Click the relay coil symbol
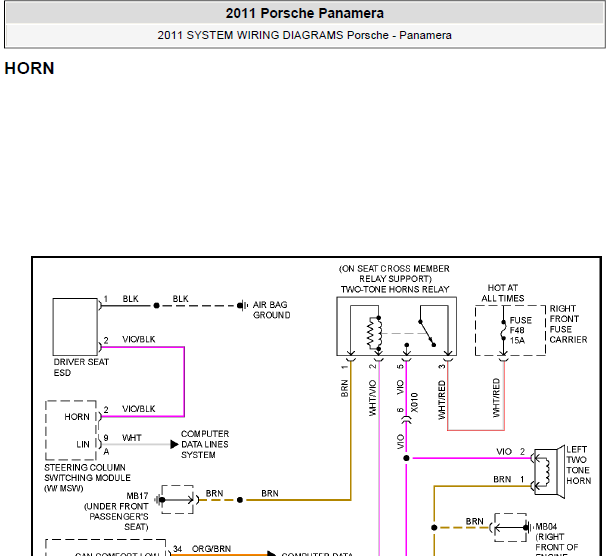 (374, 334)
